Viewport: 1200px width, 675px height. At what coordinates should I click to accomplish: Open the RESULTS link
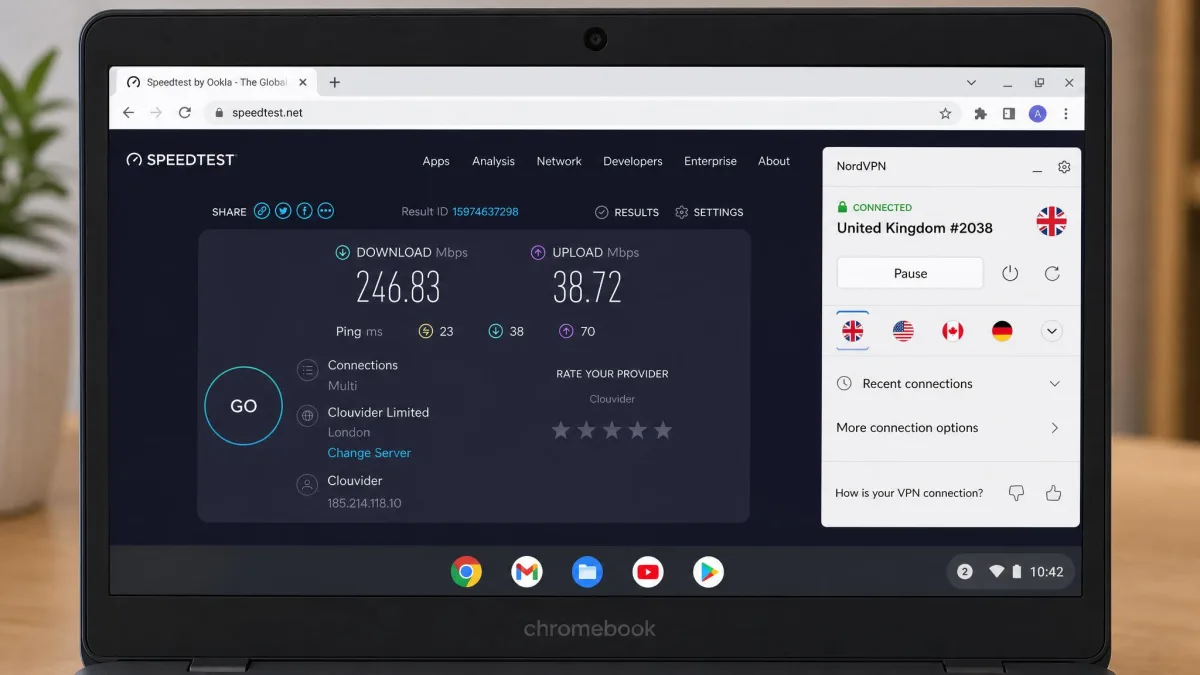pyautogui.click(x=627, y=212)
